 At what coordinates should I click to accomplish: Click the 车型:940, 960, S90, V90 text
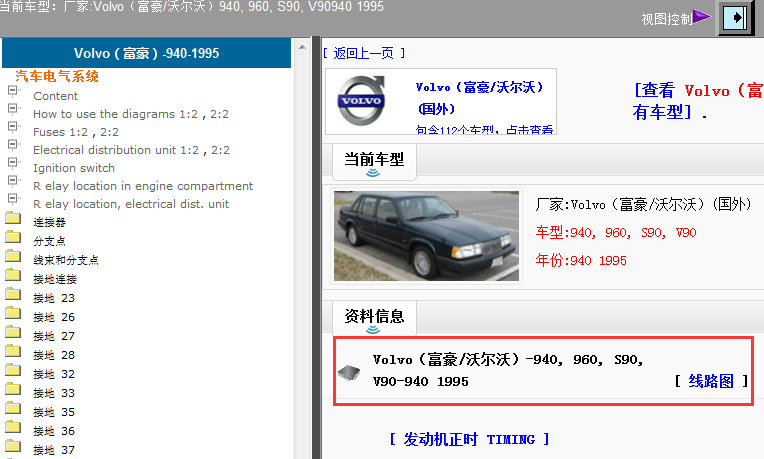tap(616, 232)
